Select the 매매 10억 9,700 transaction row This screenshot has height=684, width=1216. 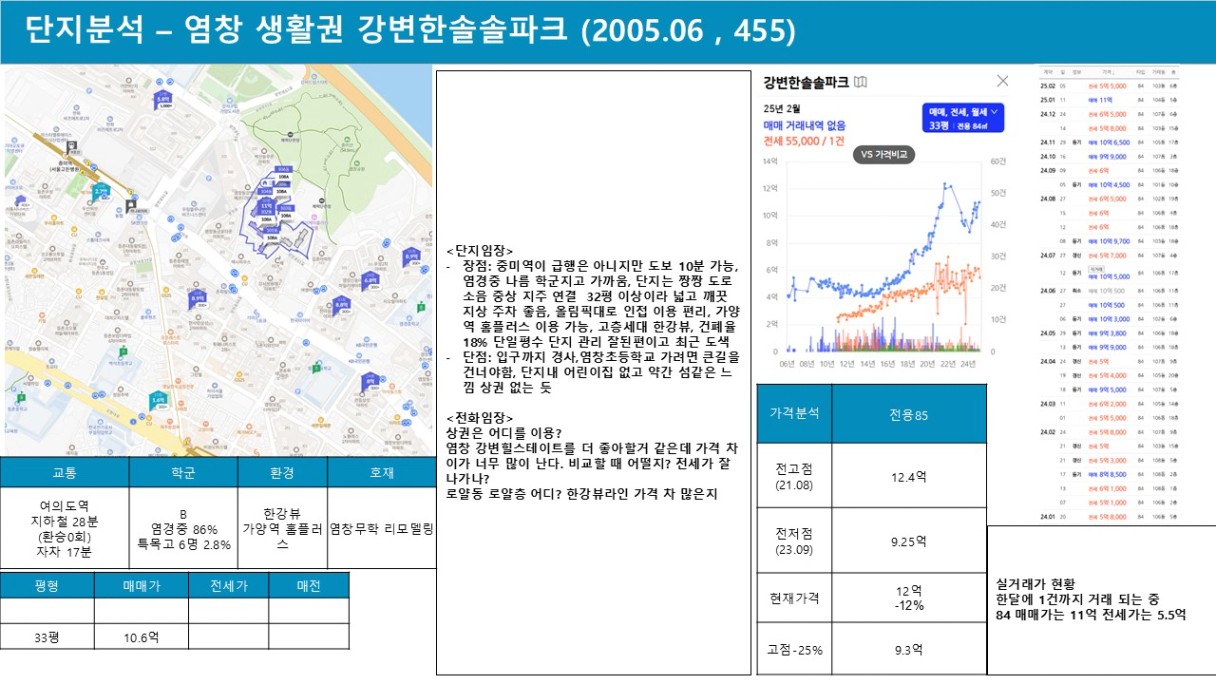[1108, 241]
